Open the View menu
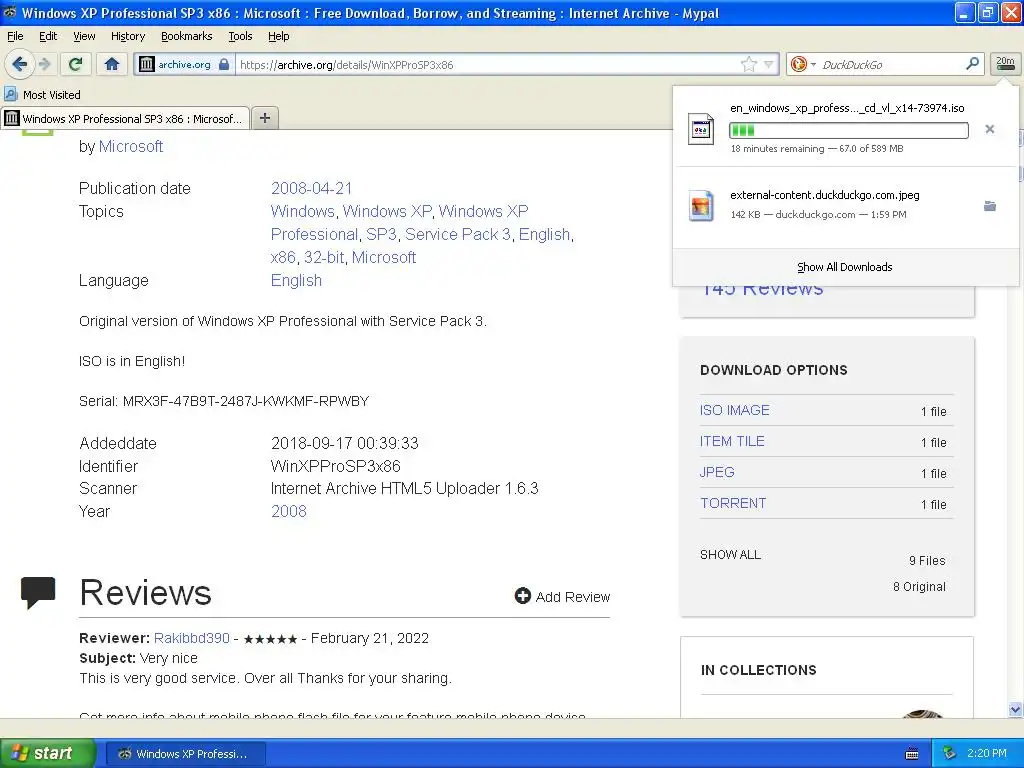The height and width of the screenshot is (768, 1024). pyautogui.click(x=84, y=36)
